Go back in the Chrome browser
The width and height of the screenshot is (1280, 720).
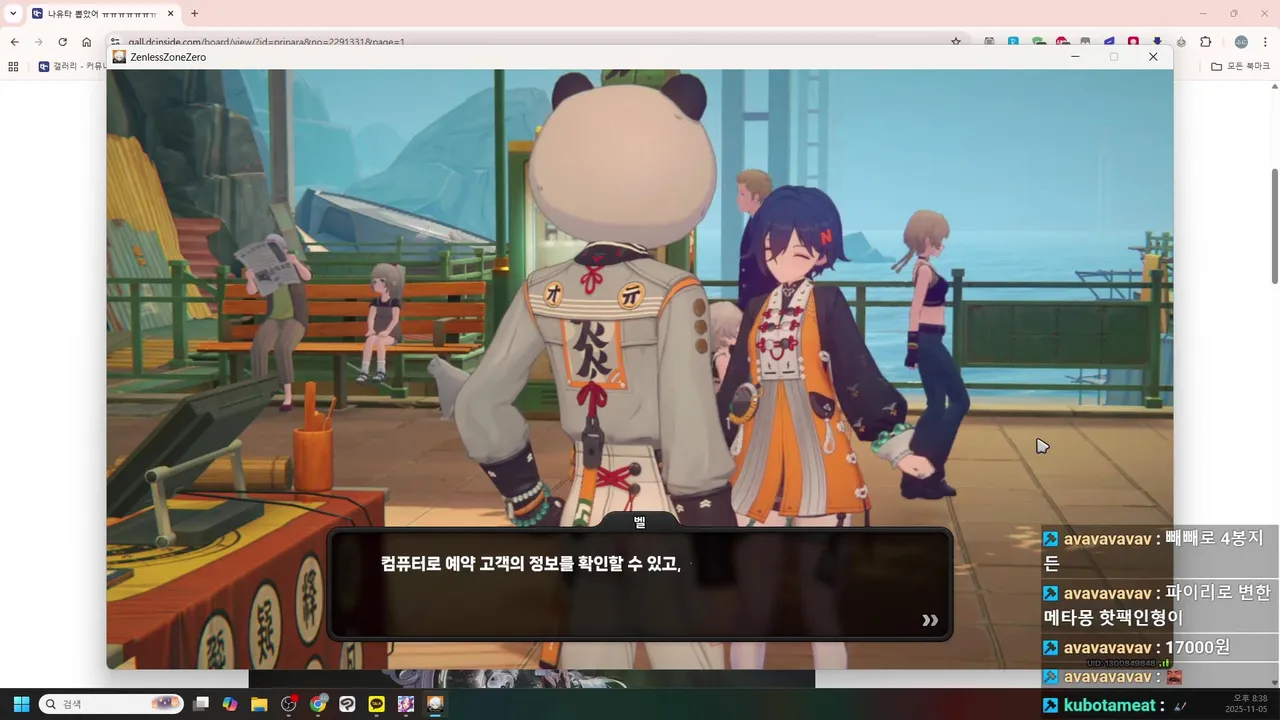15,42
